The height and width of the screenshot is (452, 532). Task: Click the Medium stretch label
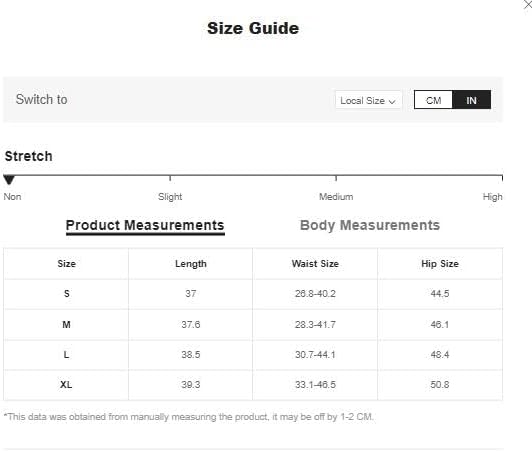pos(336,197)
